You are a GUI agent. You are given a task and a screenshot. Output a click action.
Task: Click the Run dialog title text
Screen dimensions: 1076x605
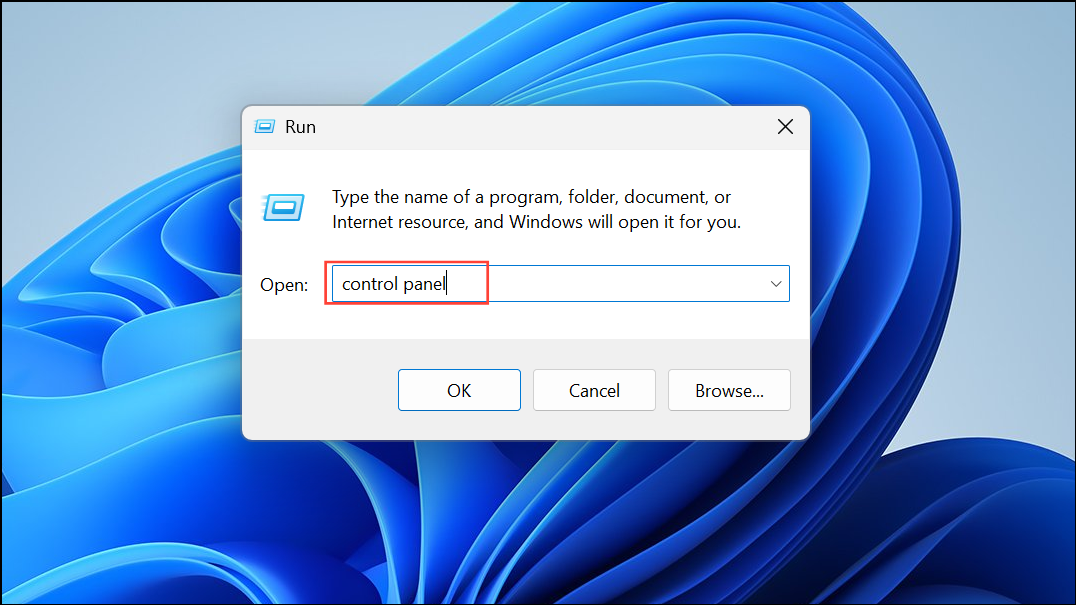pos(301,126)
